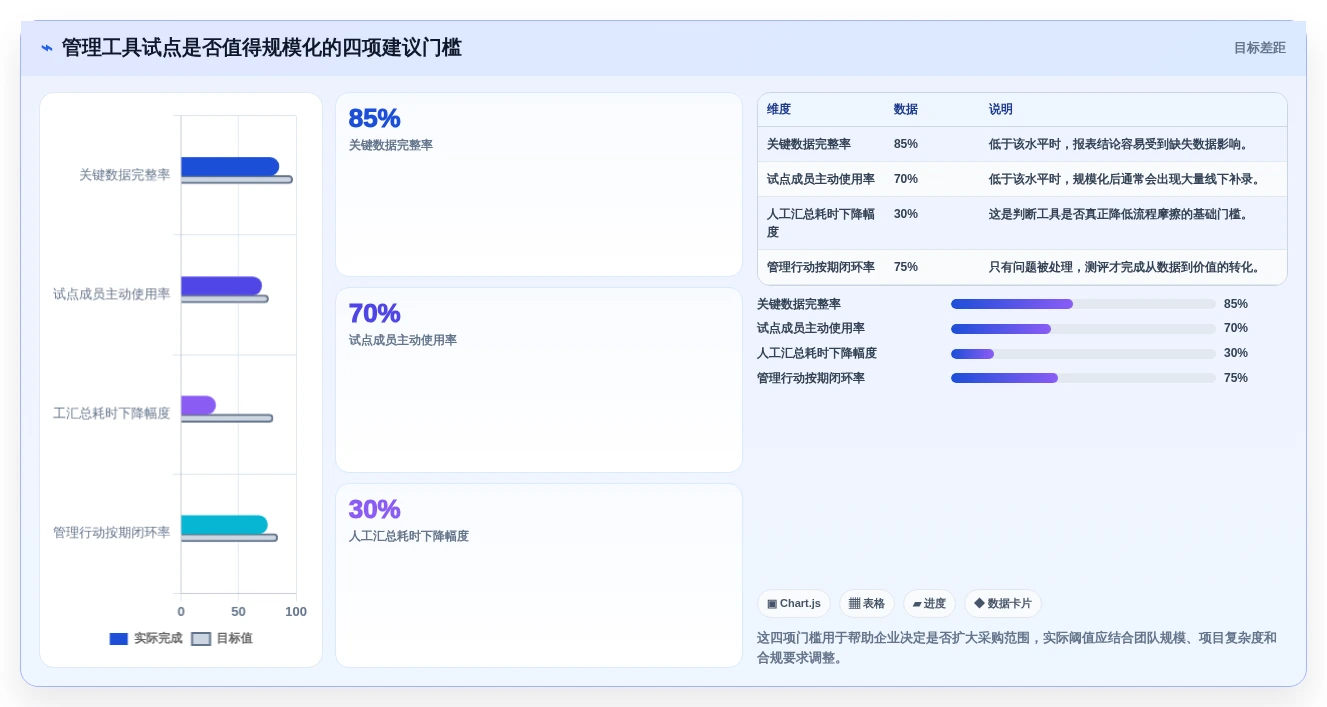Click the blue 关键数据完整率 actual bar in chart
This screenshot has width=1327, height=707.
[230, 166]
